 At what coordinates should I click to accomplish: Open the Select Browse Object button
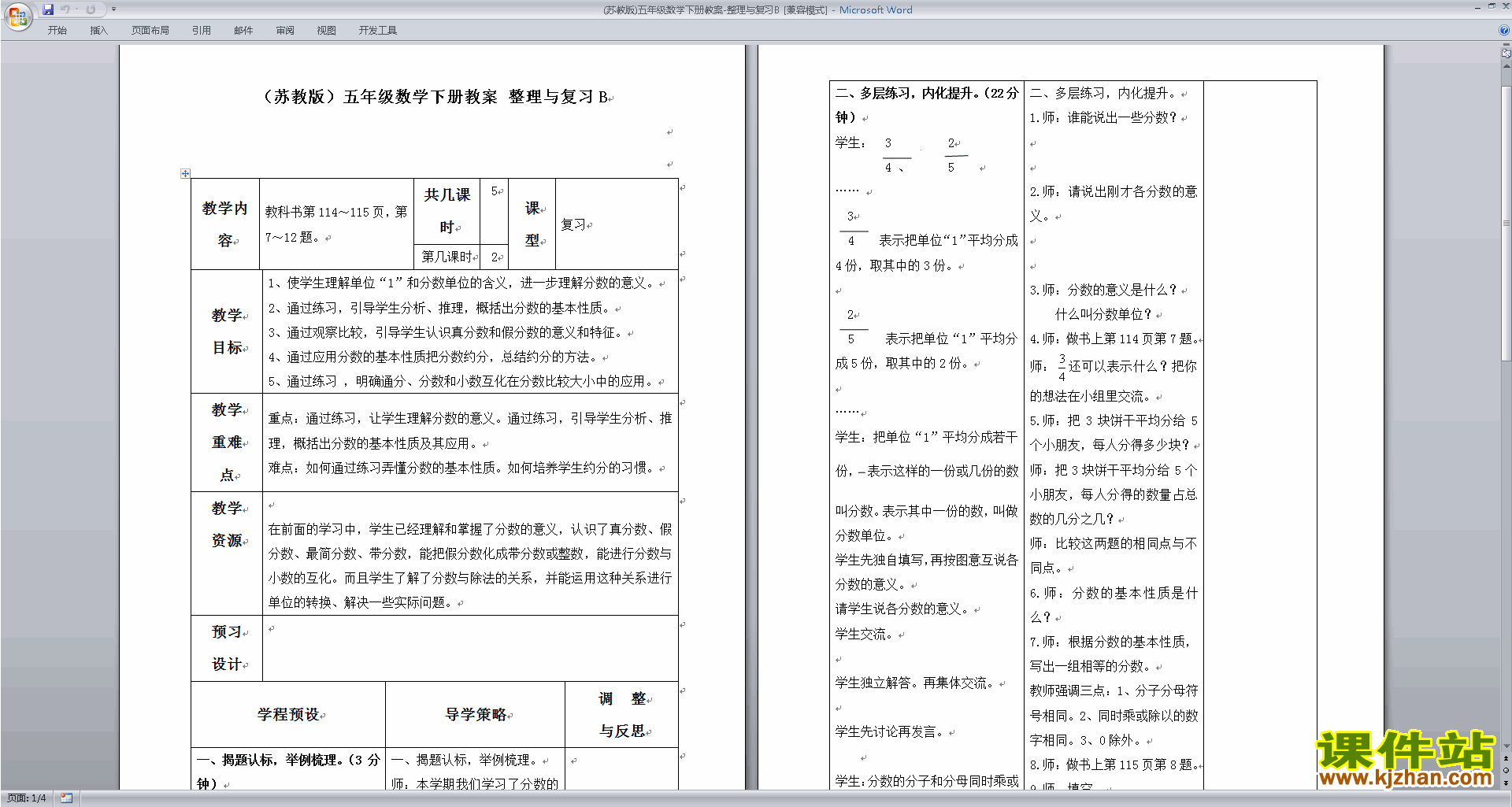(x=1506, y=770)
